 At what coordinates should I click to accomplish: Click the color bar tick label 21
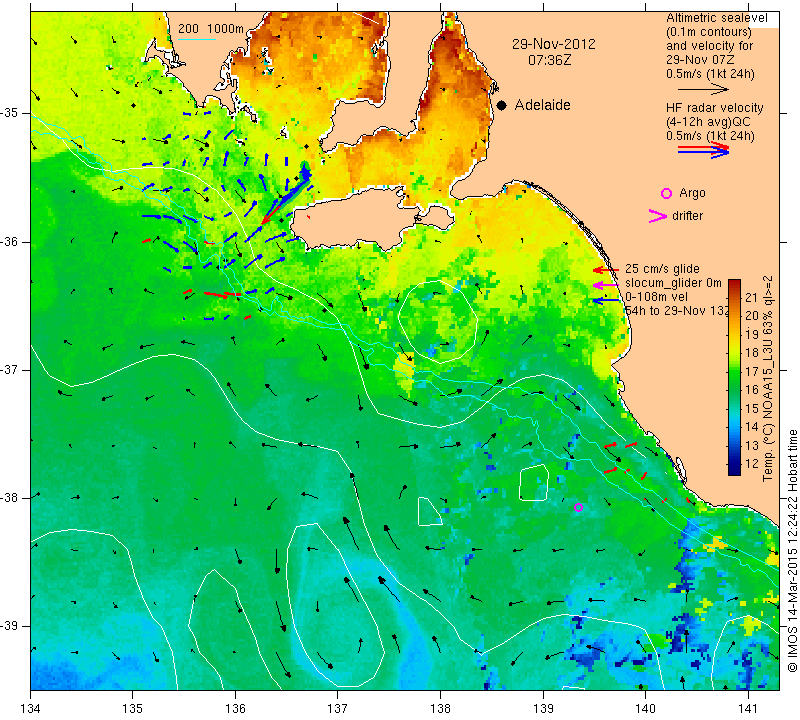[752, 297]
